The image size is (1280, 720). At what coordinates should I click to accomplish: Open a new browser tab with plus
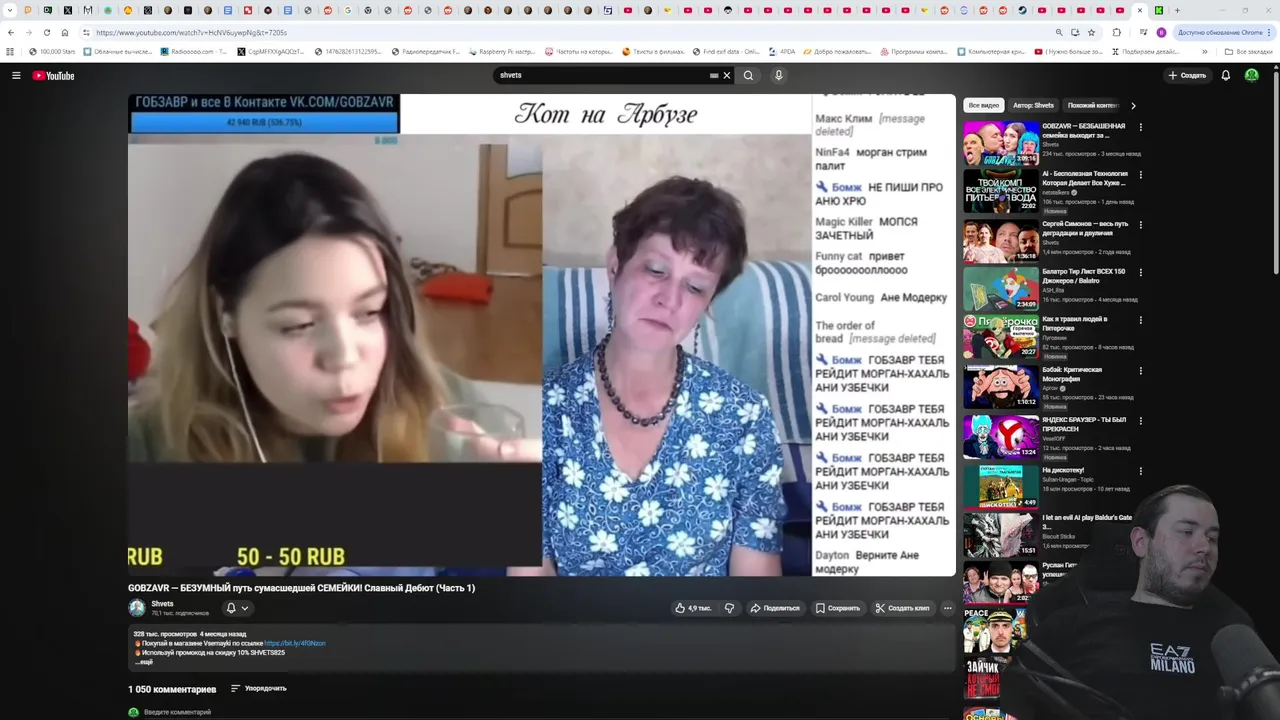(1177, 10)
